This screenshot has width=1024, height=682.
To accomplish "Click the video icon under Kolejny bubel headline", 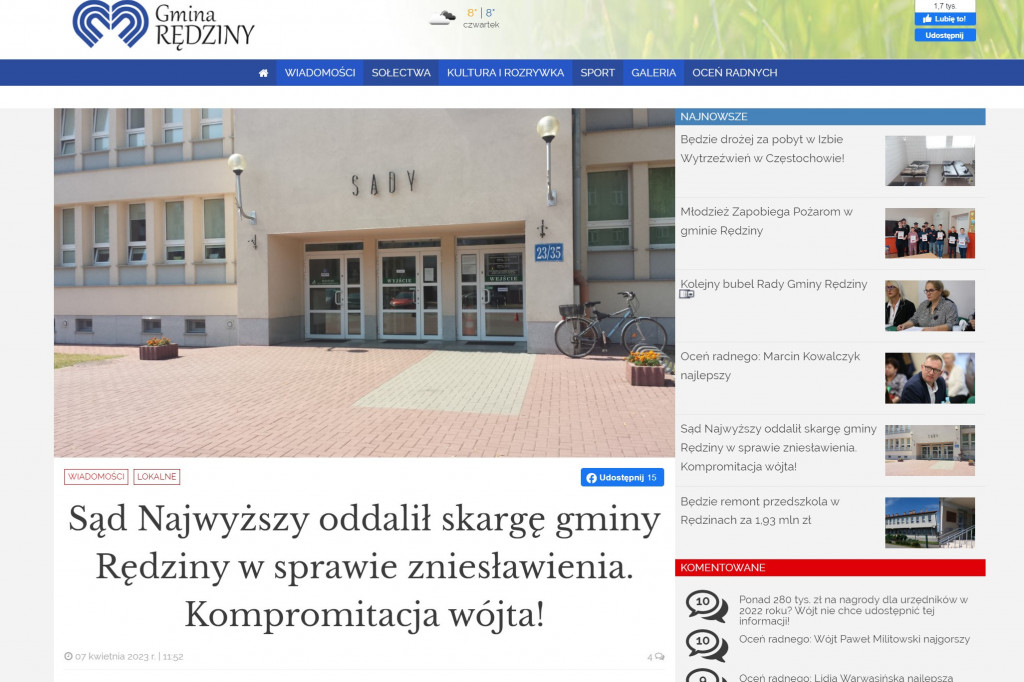I will (686, 294).
